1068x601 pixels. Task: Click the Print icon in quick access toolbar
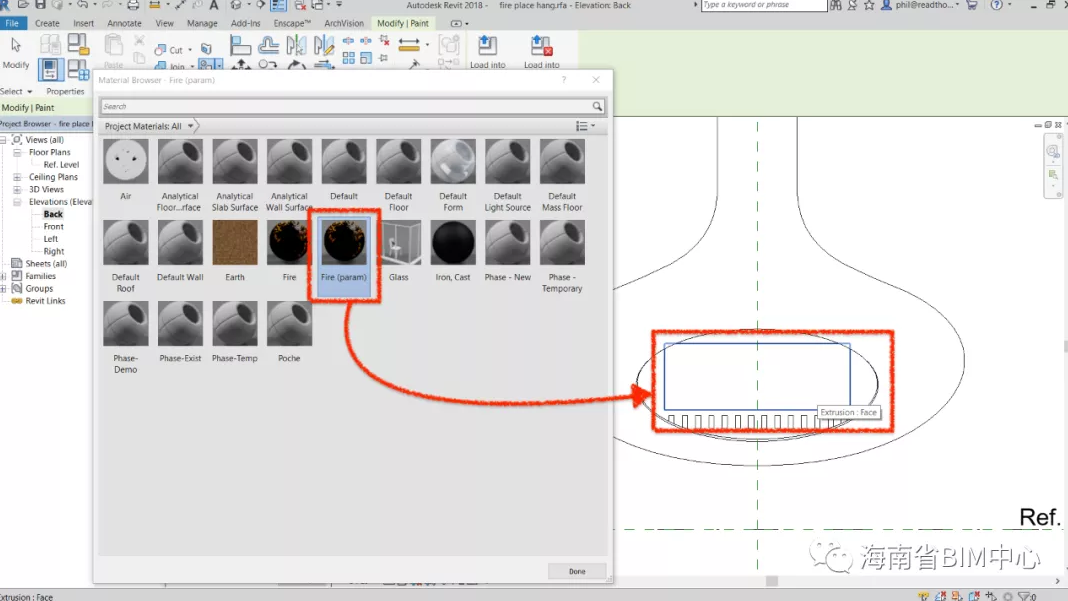click(x=133, y=6)
